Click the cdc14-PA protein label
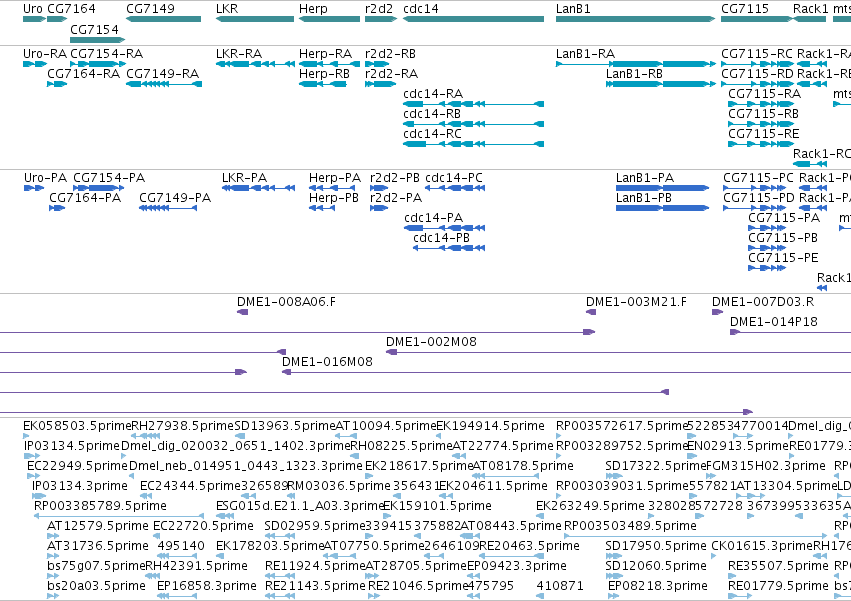This screenshot has height=601, width=851. (x=434, y=218)
